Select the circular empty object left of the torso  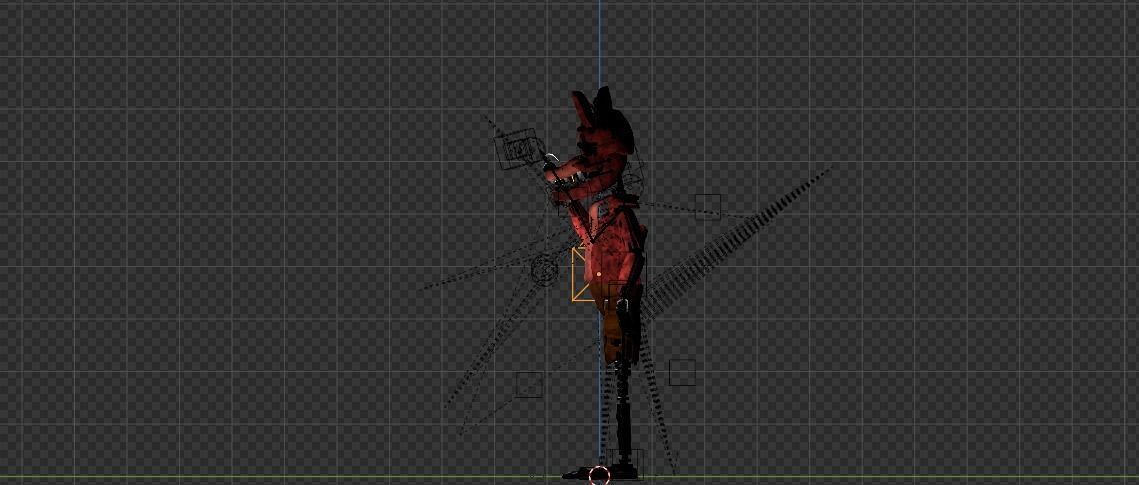click(544, 269)
